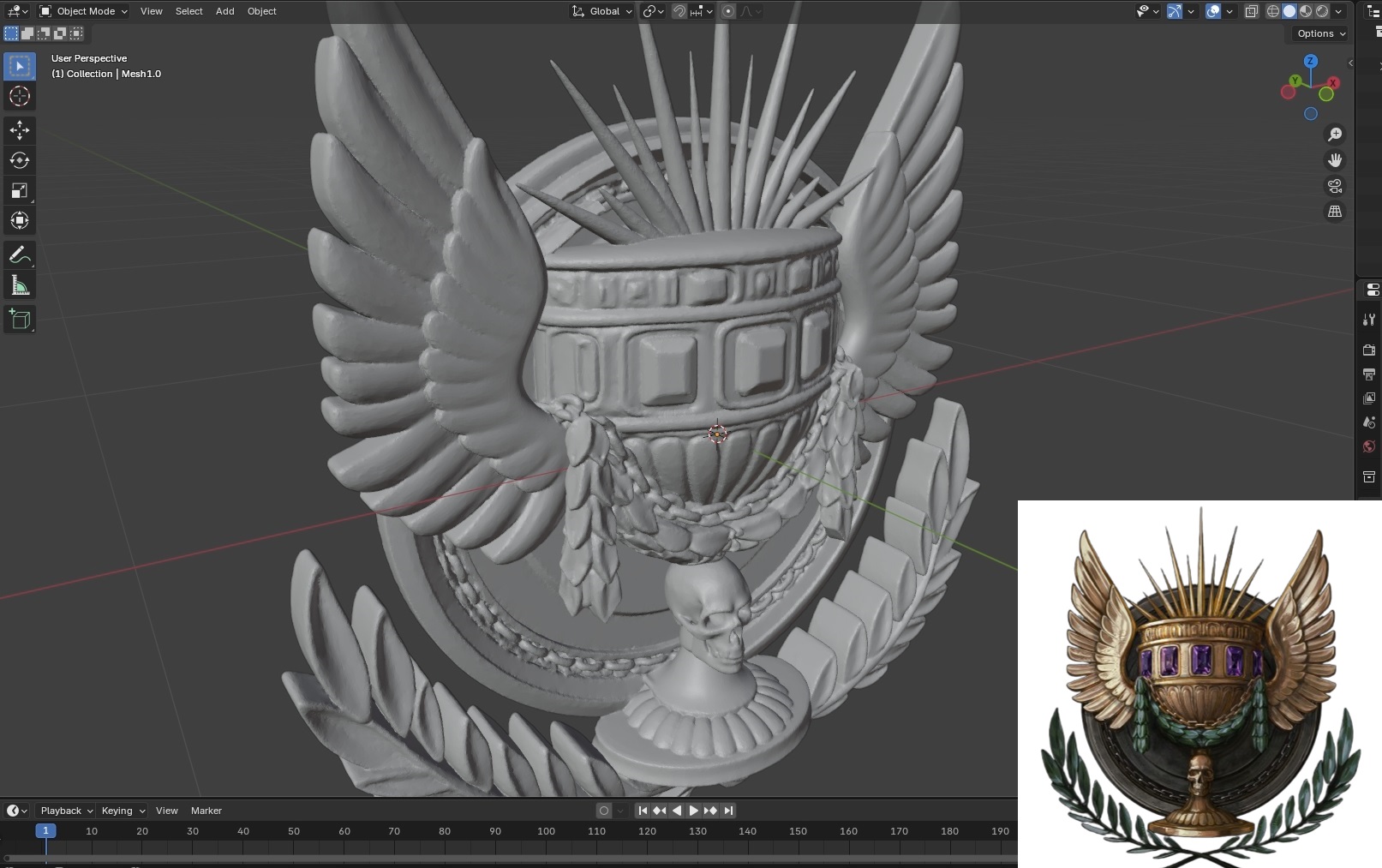Screen dimensions: 1382x868
Task: Open the timeline Marker menu
Action: pyautogui.click(x=206, y=811)
